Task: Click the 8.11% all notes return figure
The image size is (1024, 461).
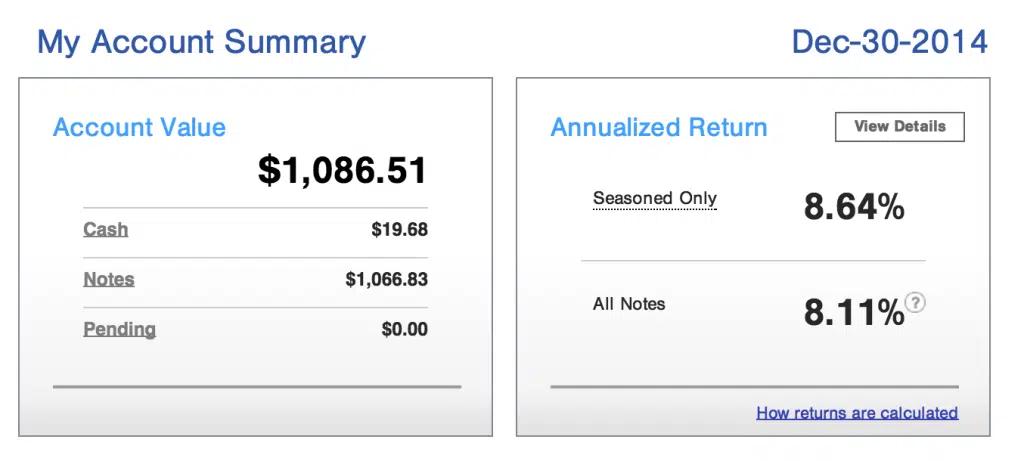Action: (852, 312)
